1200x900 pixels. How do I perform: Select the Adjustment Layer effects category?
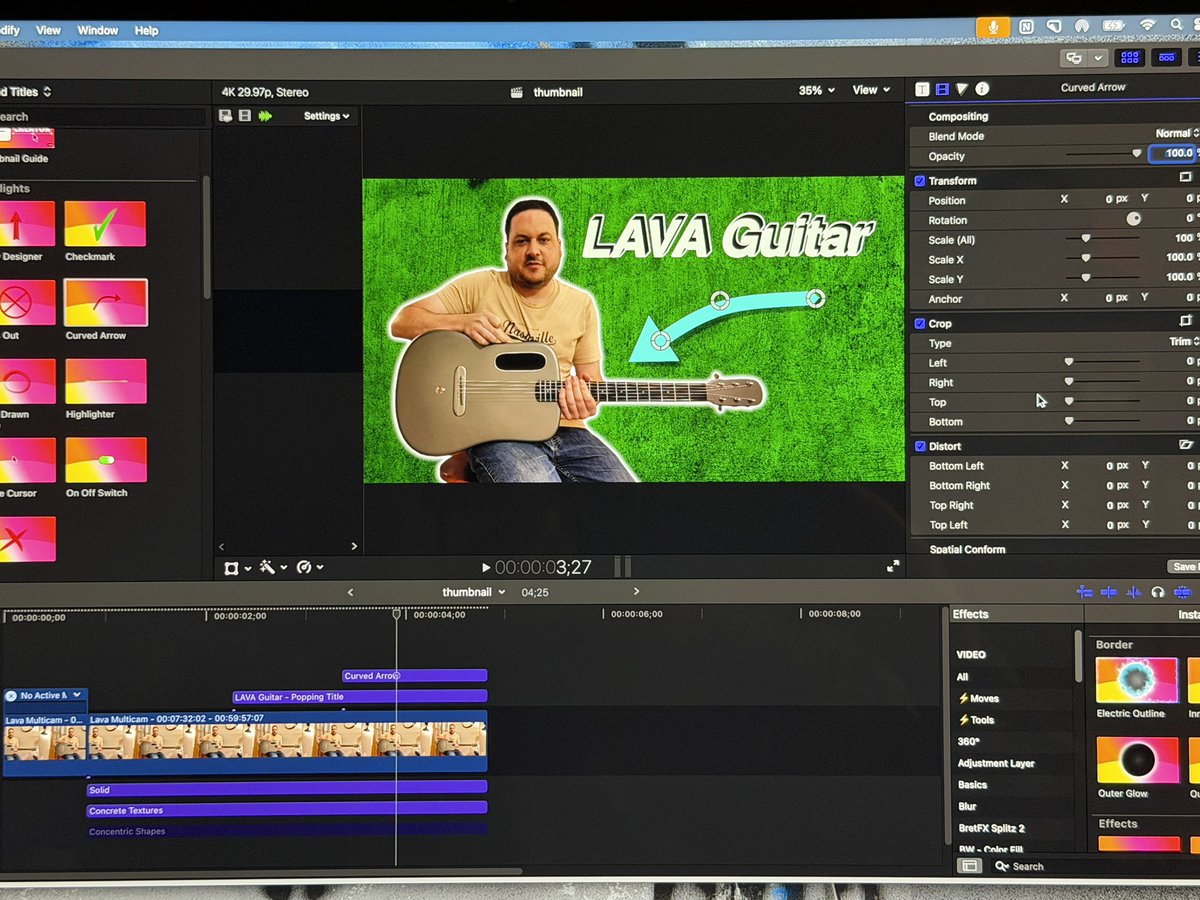click(996, 763)
